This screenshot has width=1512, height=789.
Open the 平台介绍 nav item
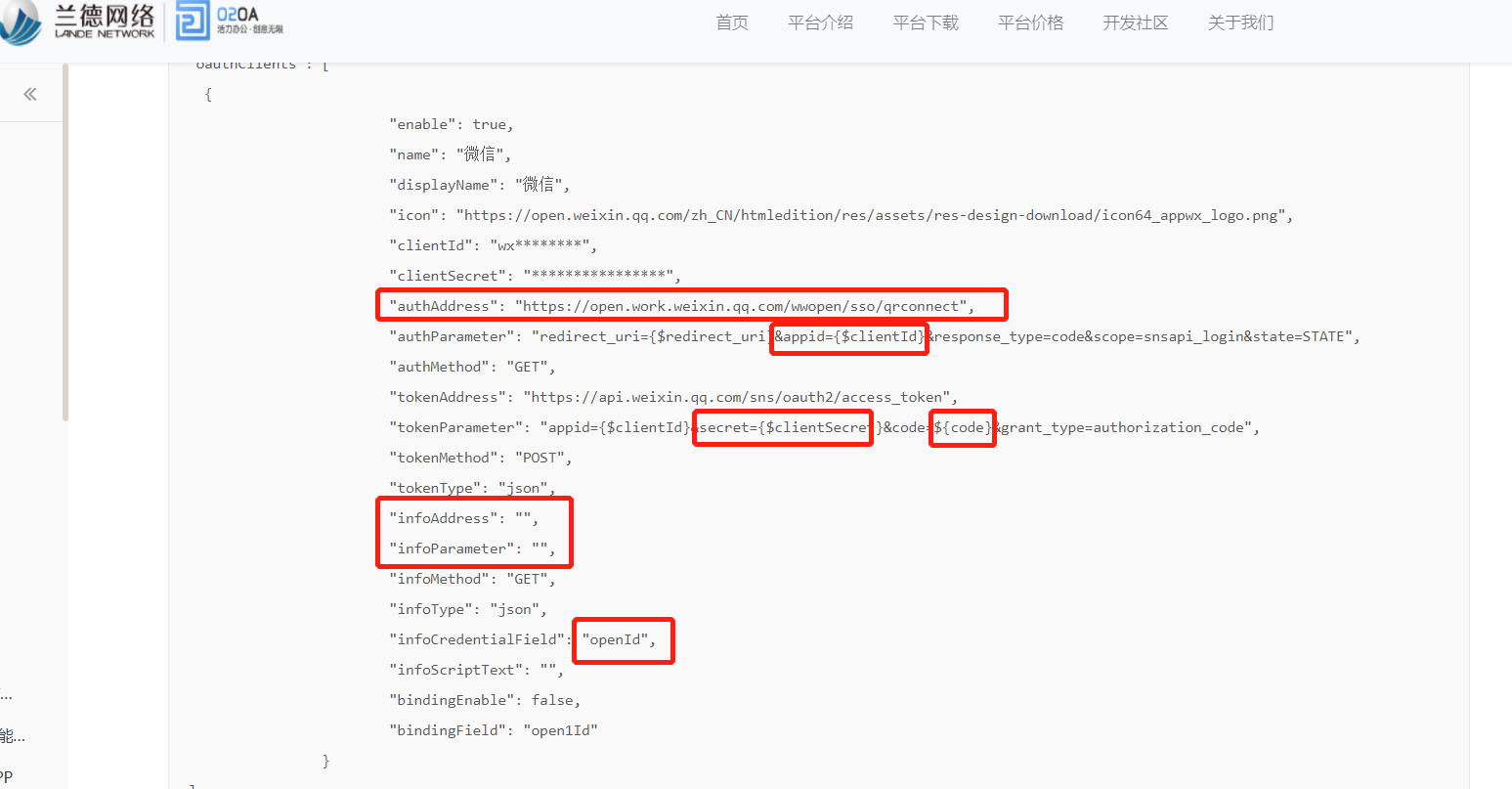pyautogui.click(x=821, y=22)
